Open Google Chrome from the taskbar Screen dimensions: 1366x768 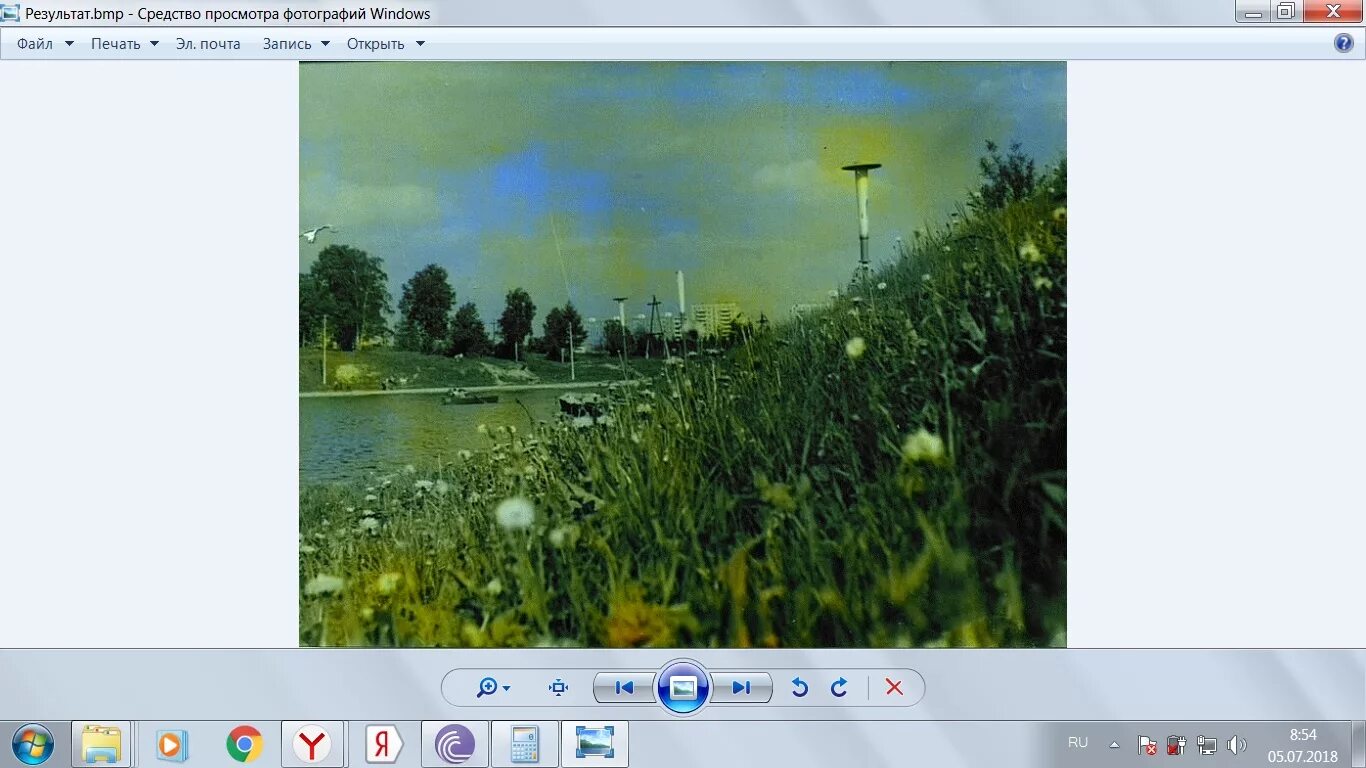click(x=244, y=745)
